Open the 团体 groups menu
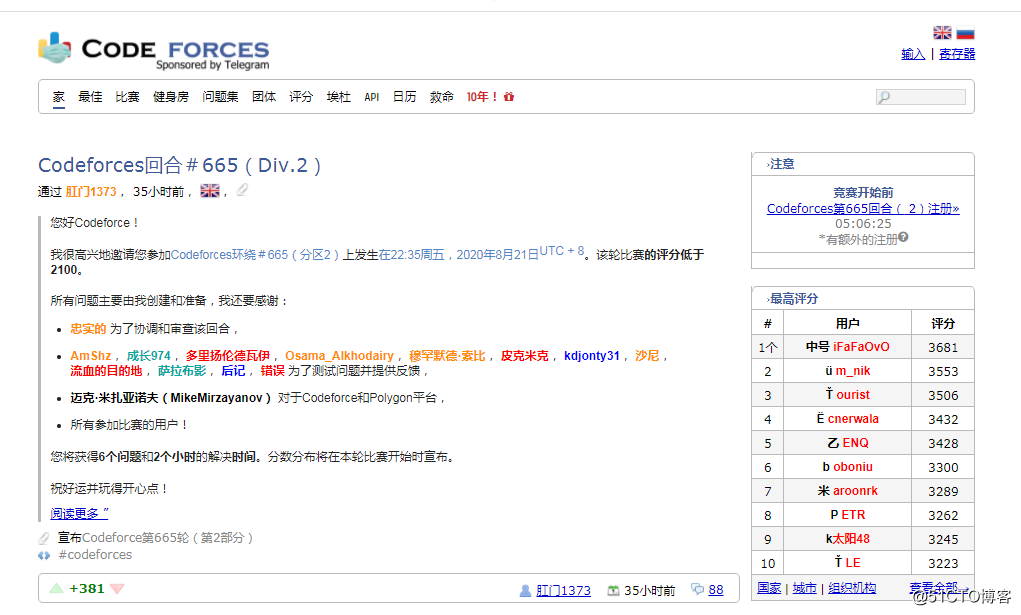Image resolution: width=1021 pixels, height=615 pixels. point(264,97)
